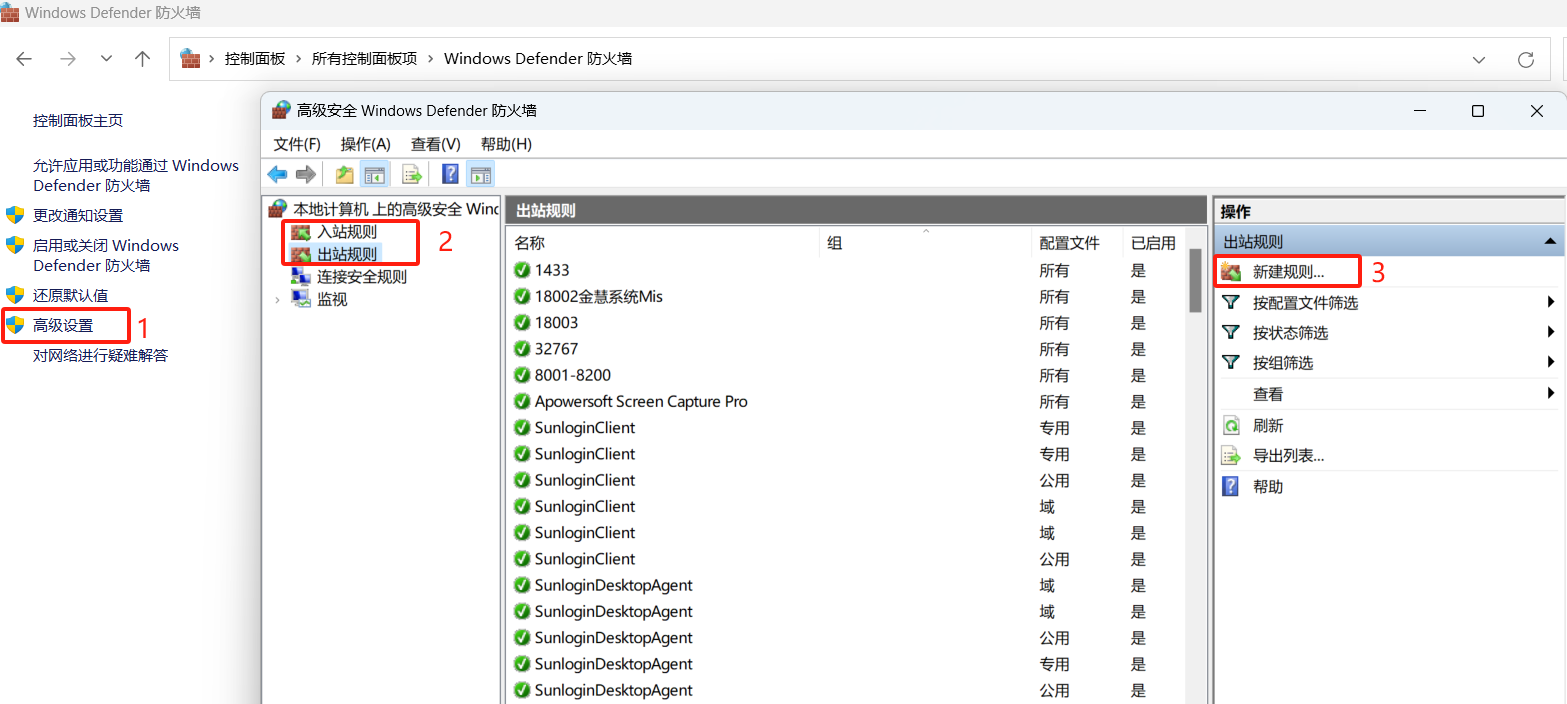Click the Export List toolbar icon

point(411,175)
